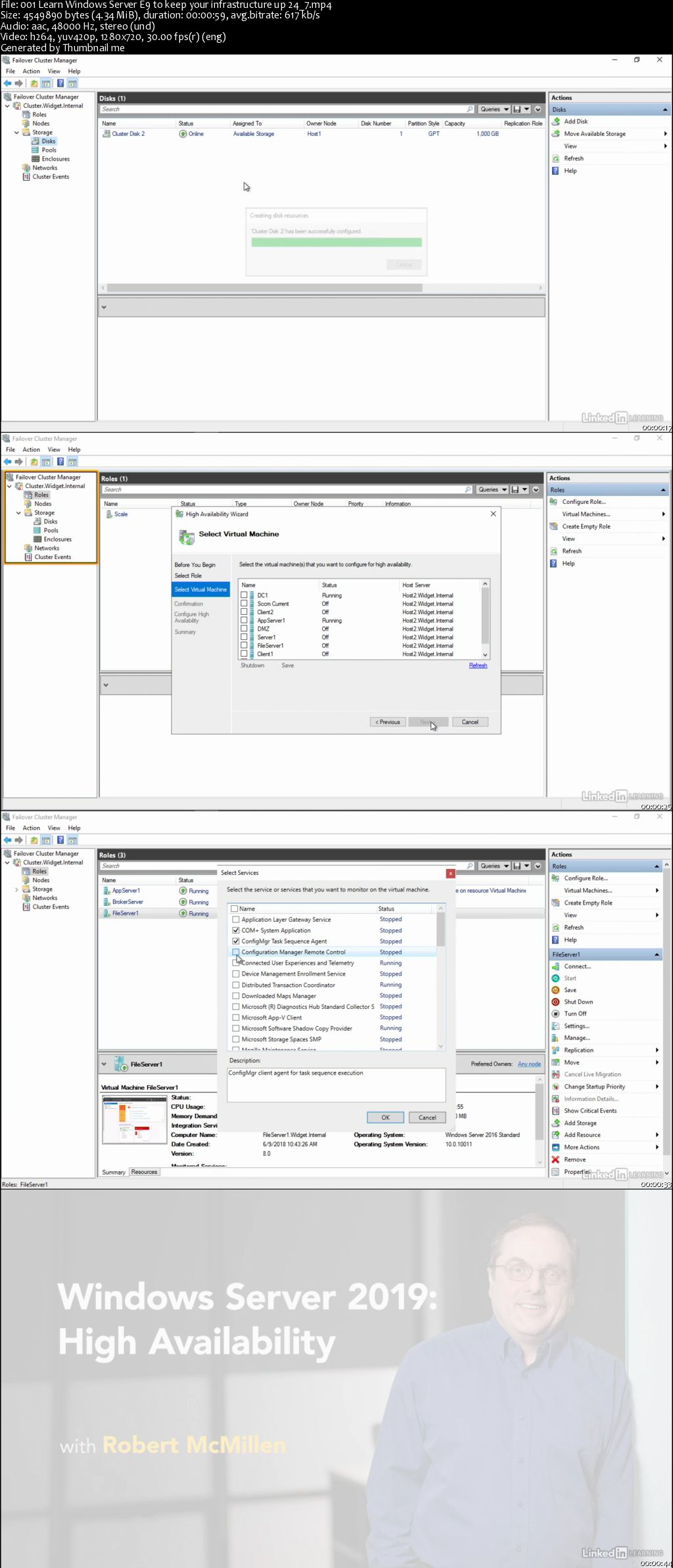Image resolution: width=673 pixels, height=1568 pixels.
Task: Click Refresh in the Disks actions pane
Action: coord(574,158)
